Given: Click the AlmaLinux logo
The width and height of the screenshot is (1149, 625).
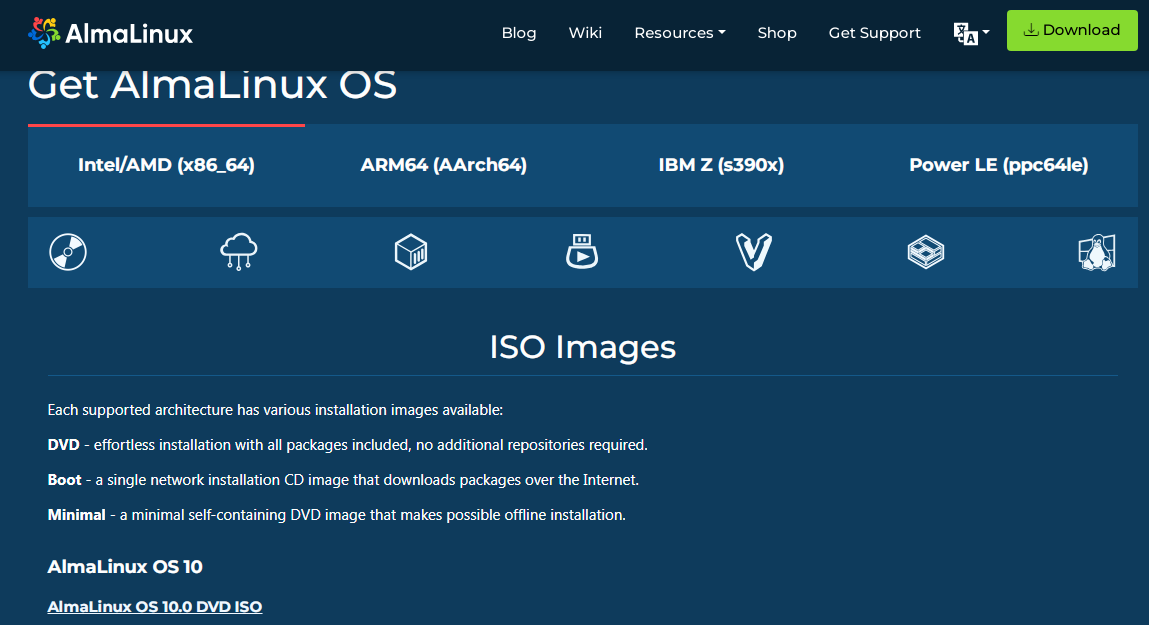Looking at the screenshot, I should (111, 33).
